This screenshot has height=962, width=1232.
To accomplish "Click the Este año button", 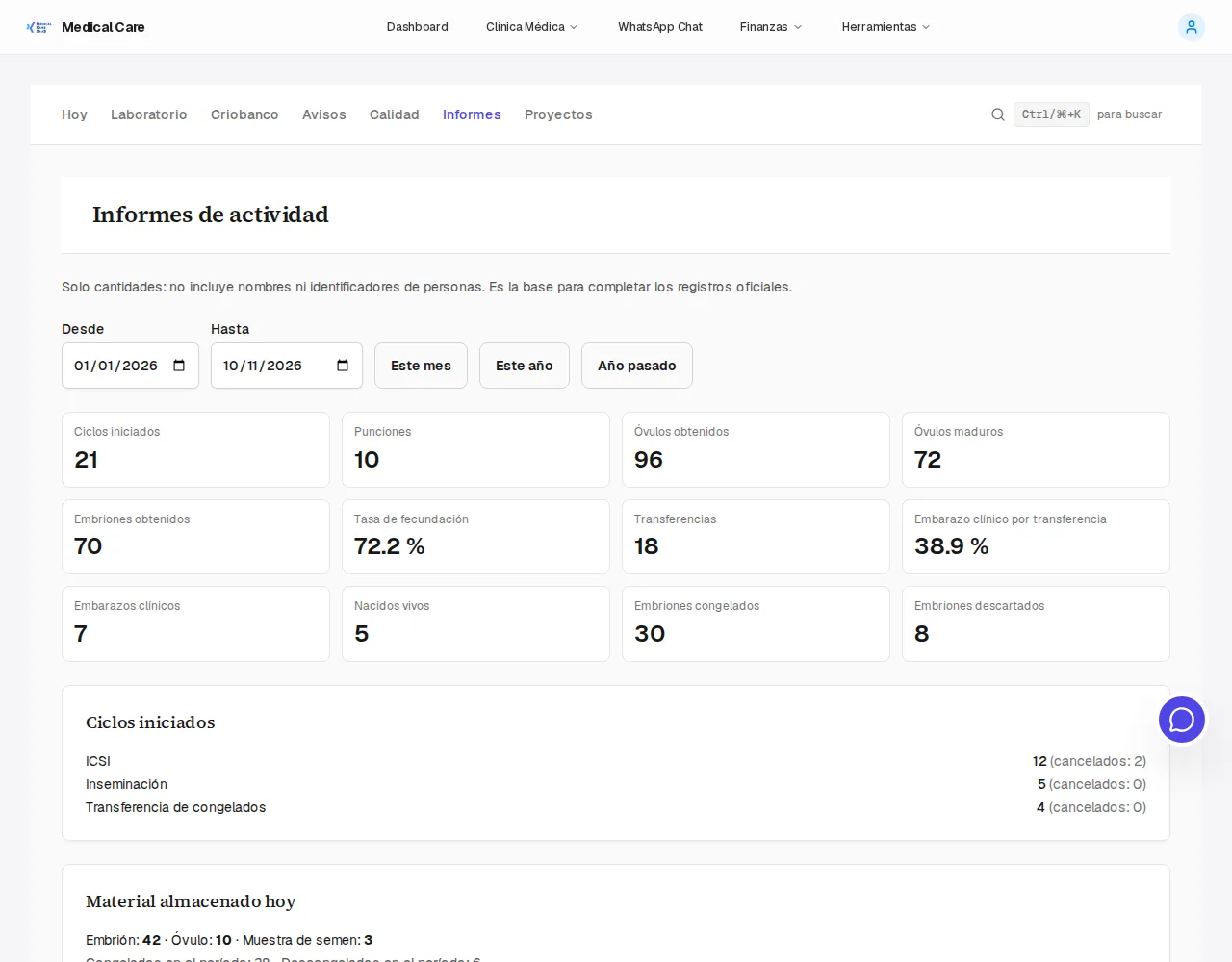I will 525,366.
